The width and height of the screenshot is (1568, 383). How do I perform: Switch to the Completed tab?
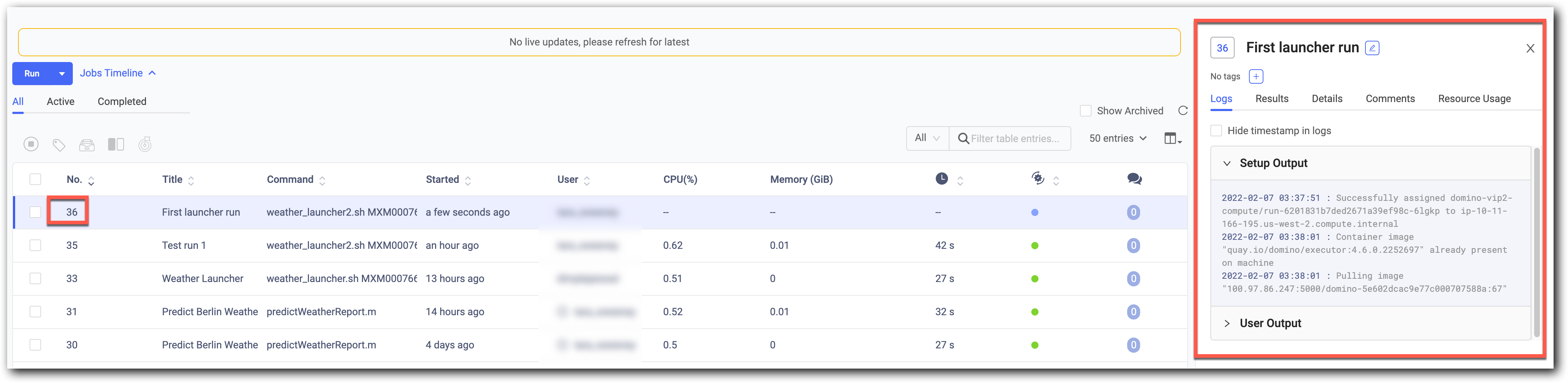pyautogui.click(x=122, y=102)
